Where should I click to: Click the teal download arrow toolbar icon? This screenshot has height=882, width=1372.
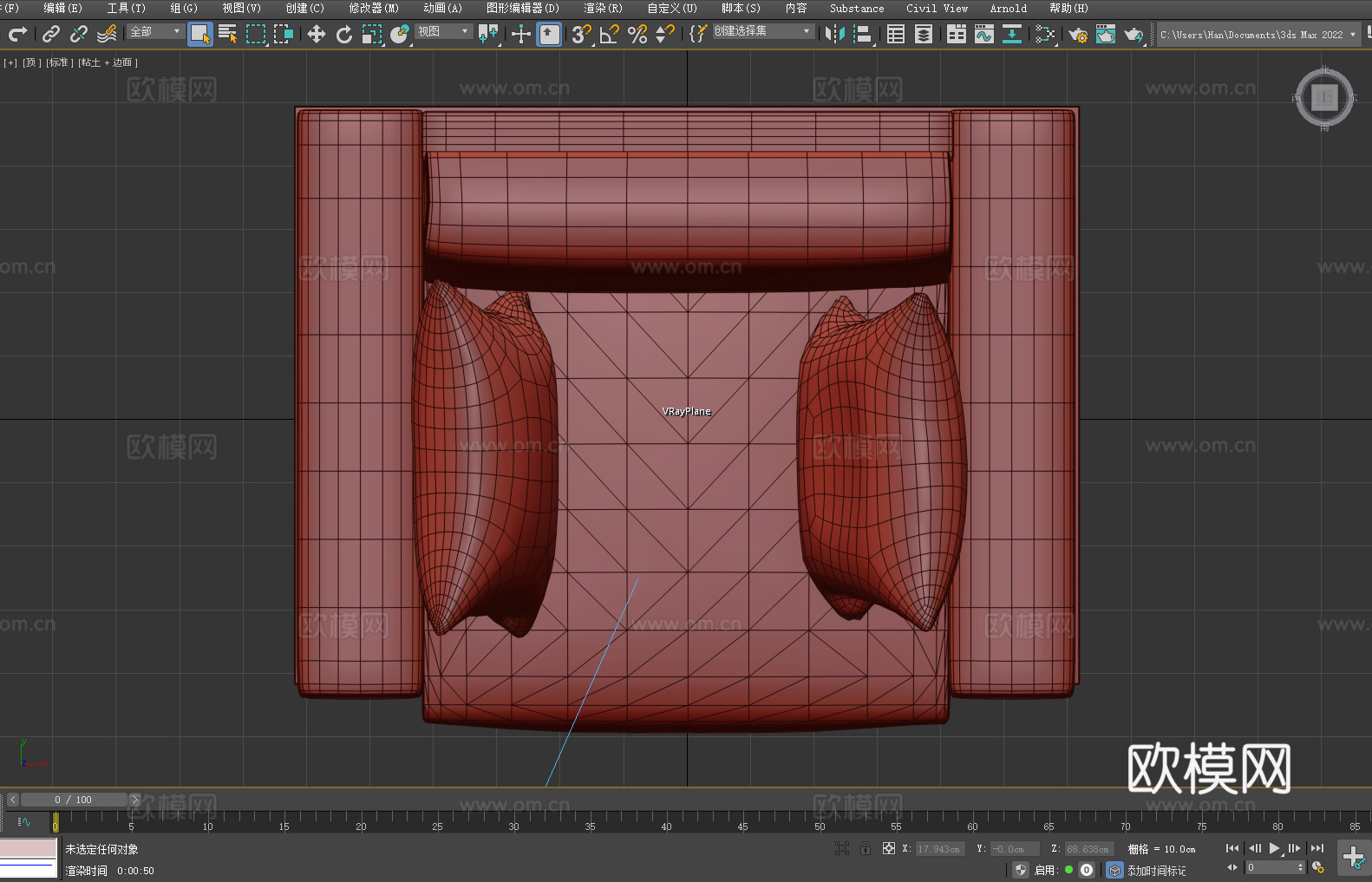coord(1012,34)
